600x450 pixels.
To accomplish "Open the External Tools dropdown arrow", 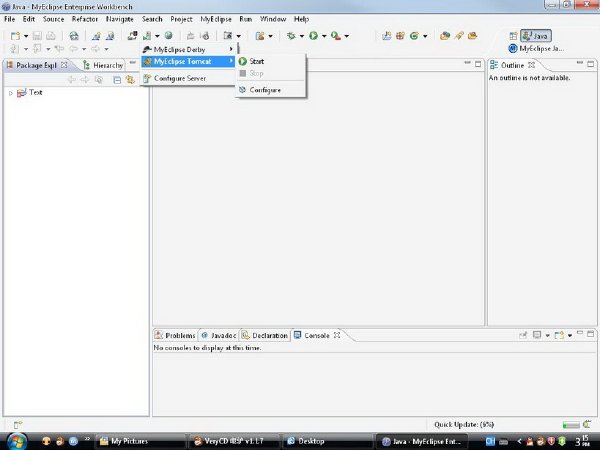I will point(346,36).
